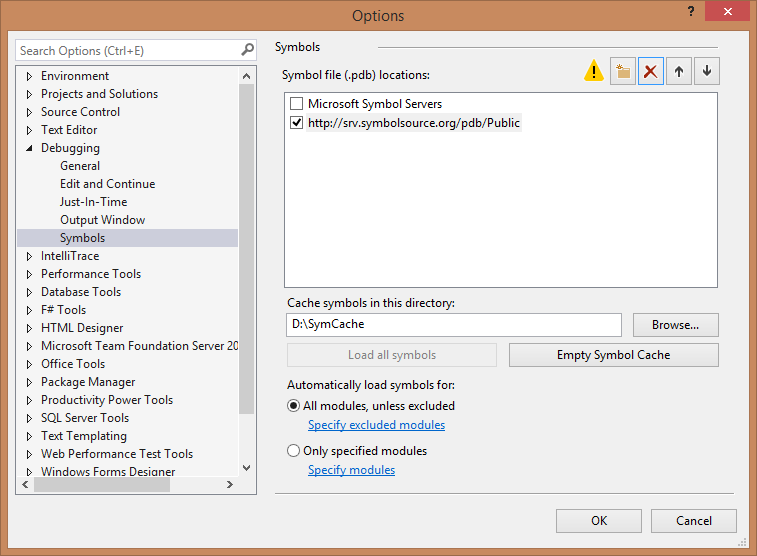
Task: Click the tree scroll up arrow
Action: [x=246, y=76]
